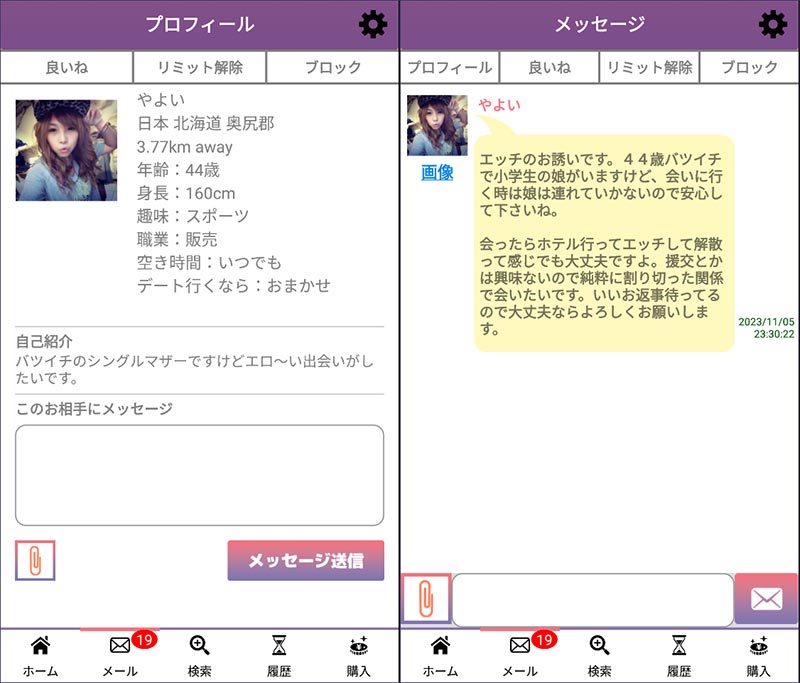Open 購入 in Profile screen bottom nav
This screenshot has height=683, width=800.
(359, 656)
